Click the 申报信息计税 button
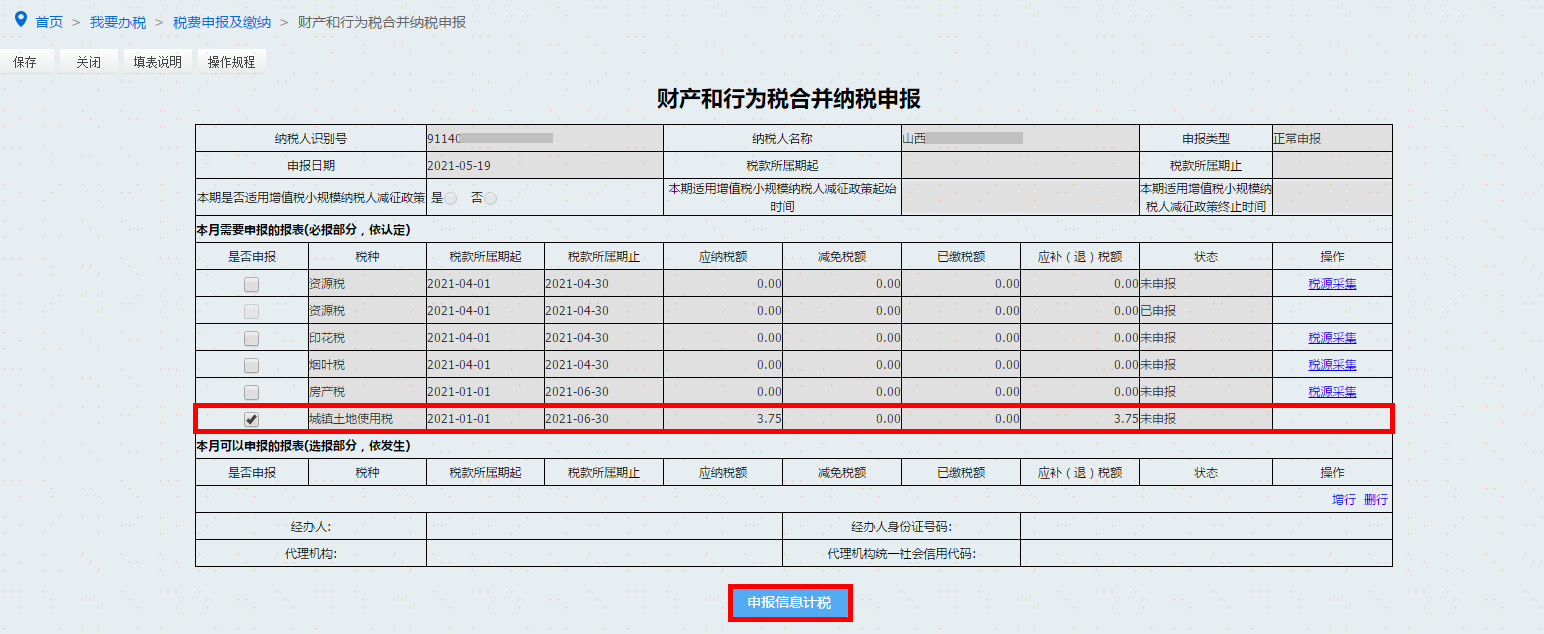 [x=790, y=603]
